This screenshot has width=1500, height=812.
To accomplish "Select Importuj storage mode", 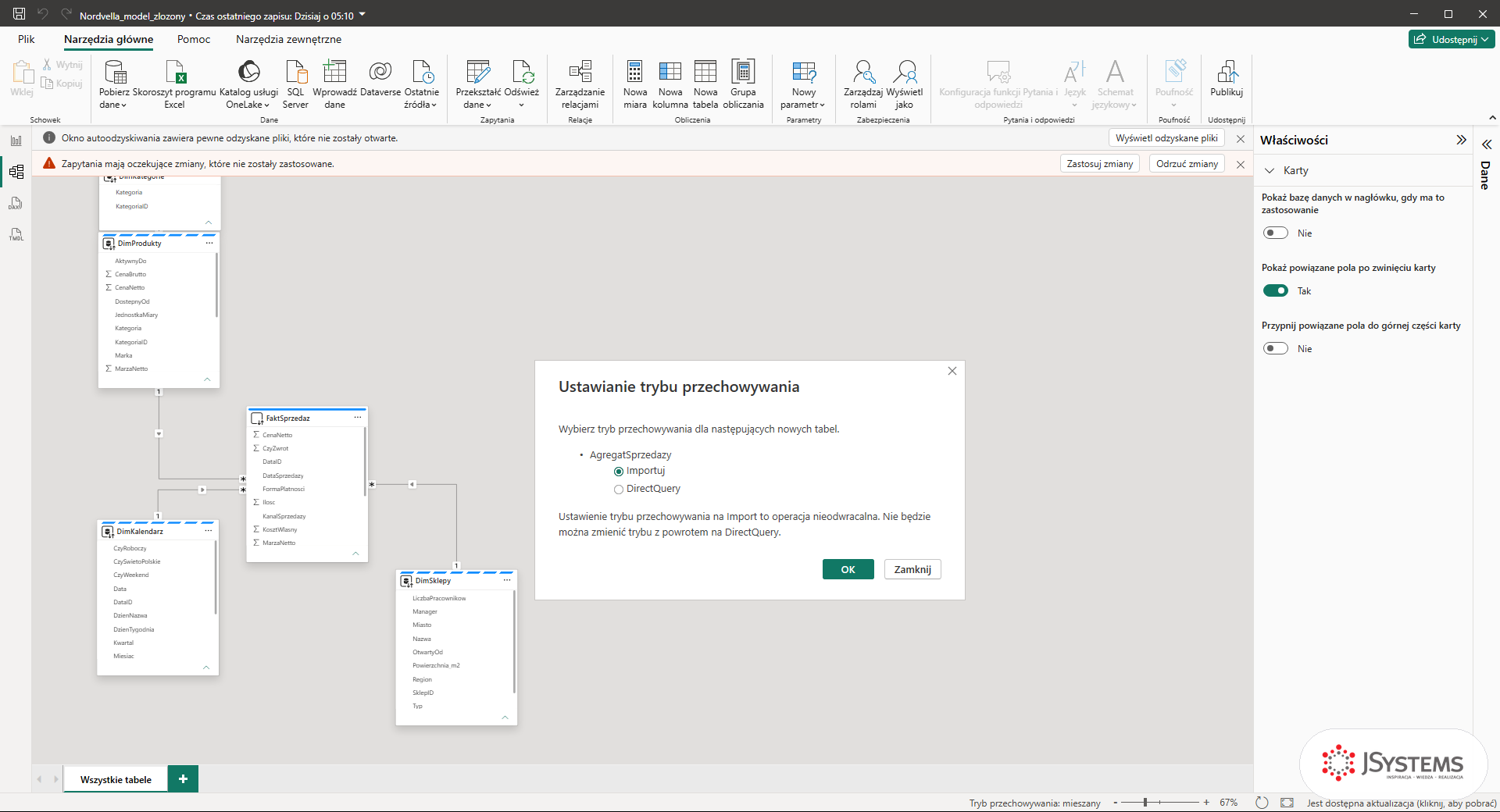I will (x=619, y=472).
